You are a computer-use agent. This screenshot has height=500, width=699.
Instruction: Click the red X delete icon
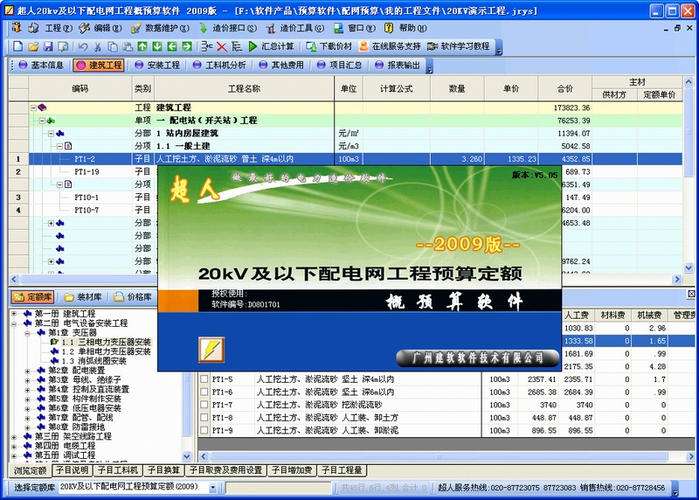[222, 46]
